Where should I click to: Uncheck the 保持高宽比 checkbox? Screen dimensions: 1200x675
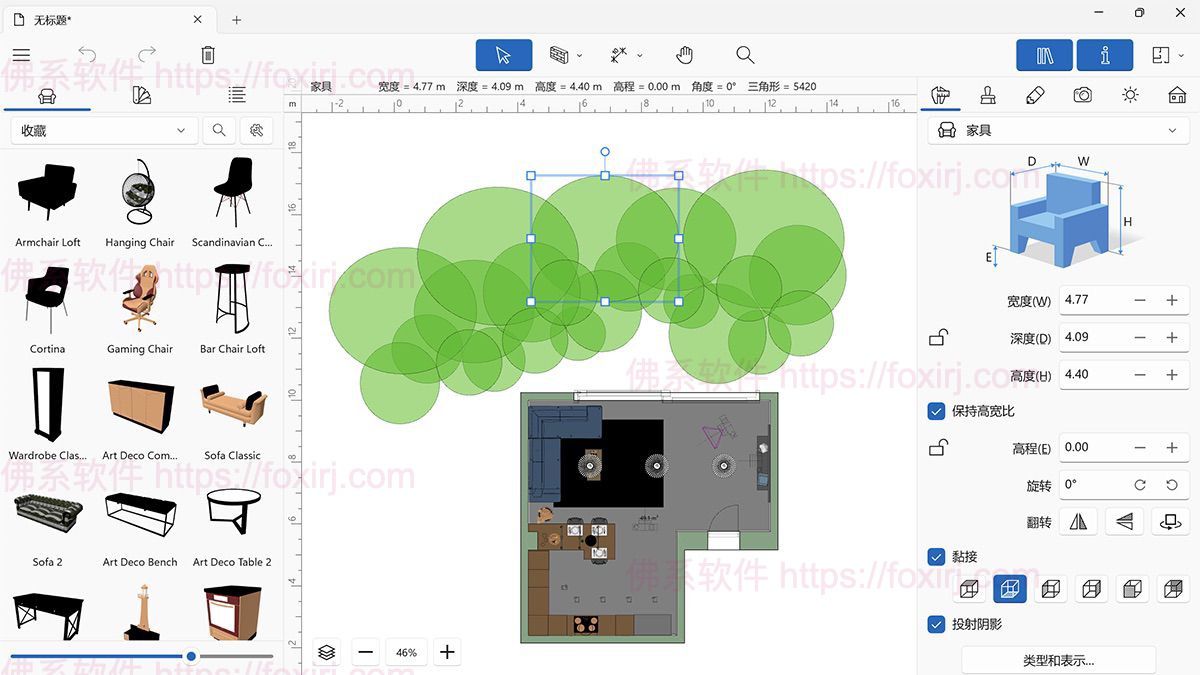[x=936, y=411]
